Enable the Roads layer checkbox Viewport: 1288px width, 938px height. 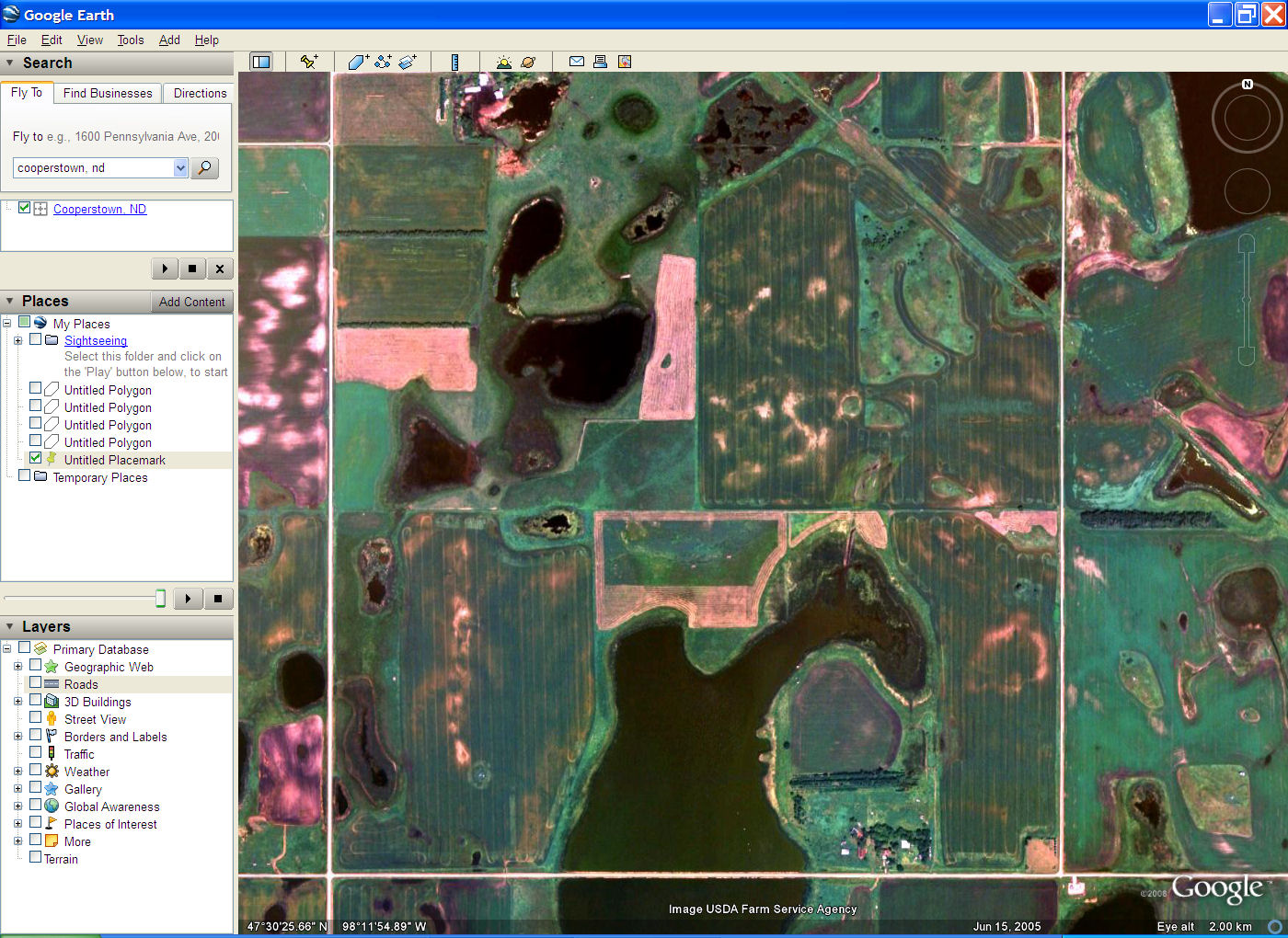pyautogui.click(x=35, y=682)
